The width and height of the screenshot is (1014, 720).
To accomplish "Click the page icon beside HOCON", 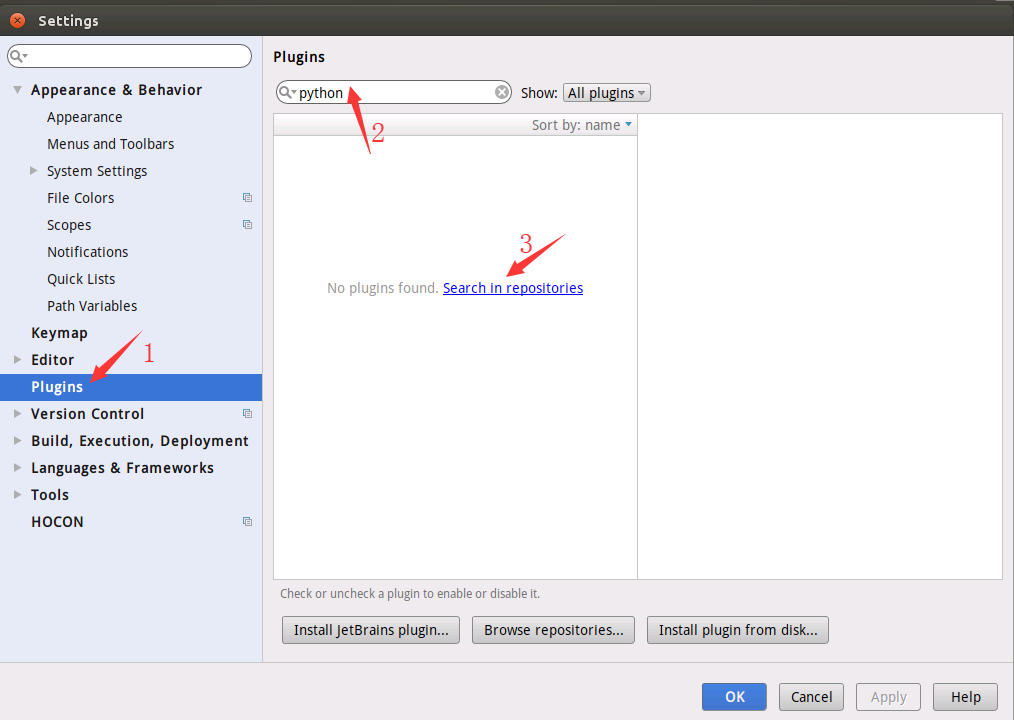I will [247, 521].
